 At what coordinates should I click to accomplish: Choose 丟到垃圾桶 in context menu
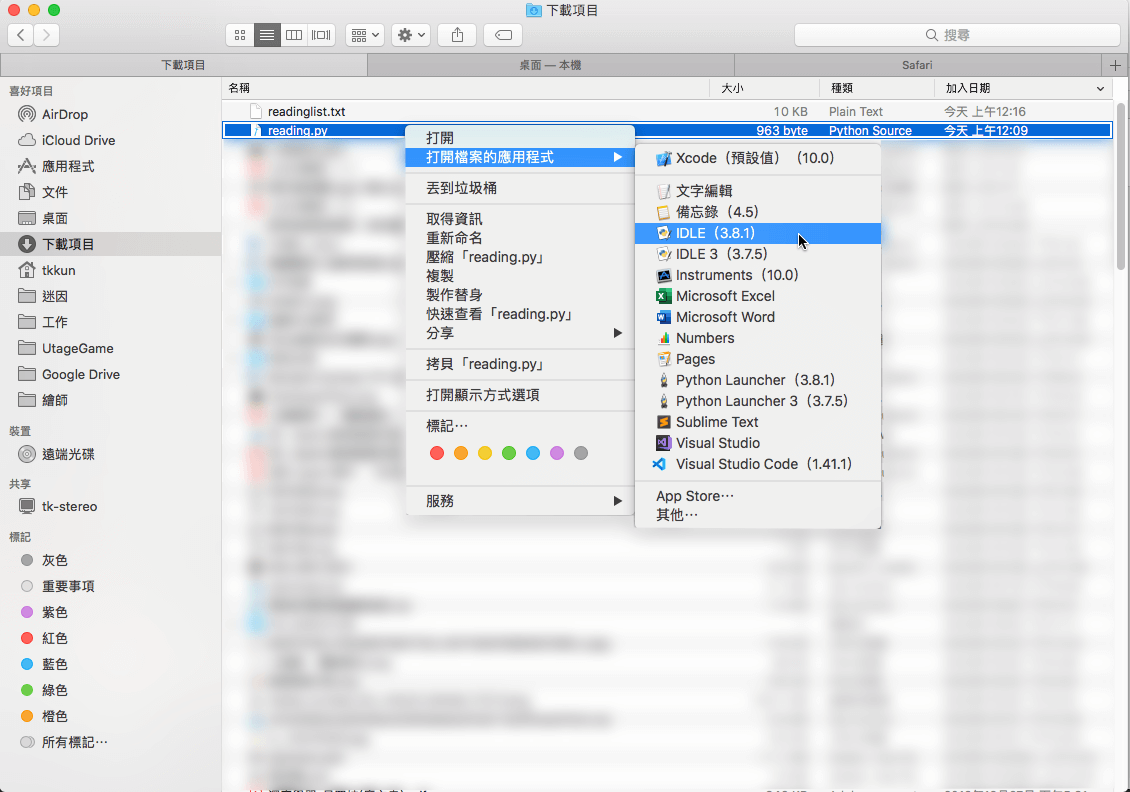click(x=520, y=188)
